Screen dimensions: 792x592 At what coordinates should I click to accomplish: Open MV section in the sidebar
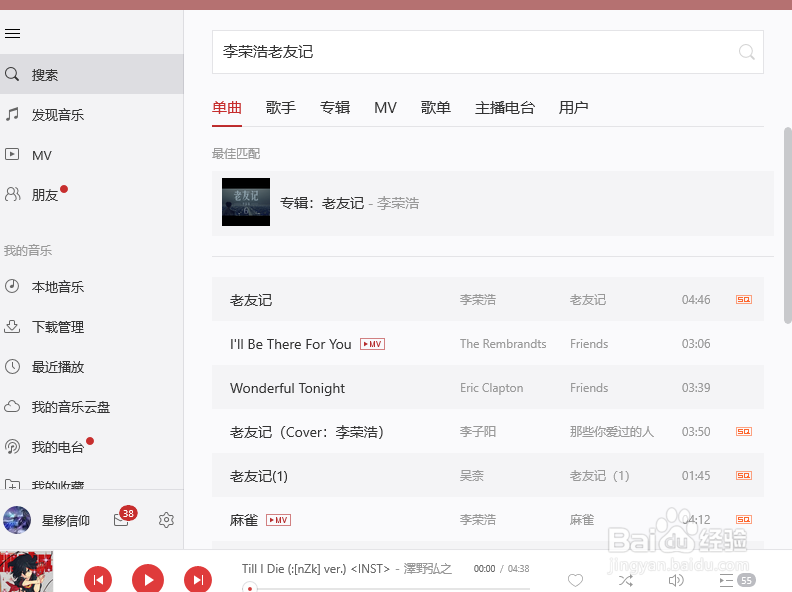pyautogui.click(x=91, y=155)
